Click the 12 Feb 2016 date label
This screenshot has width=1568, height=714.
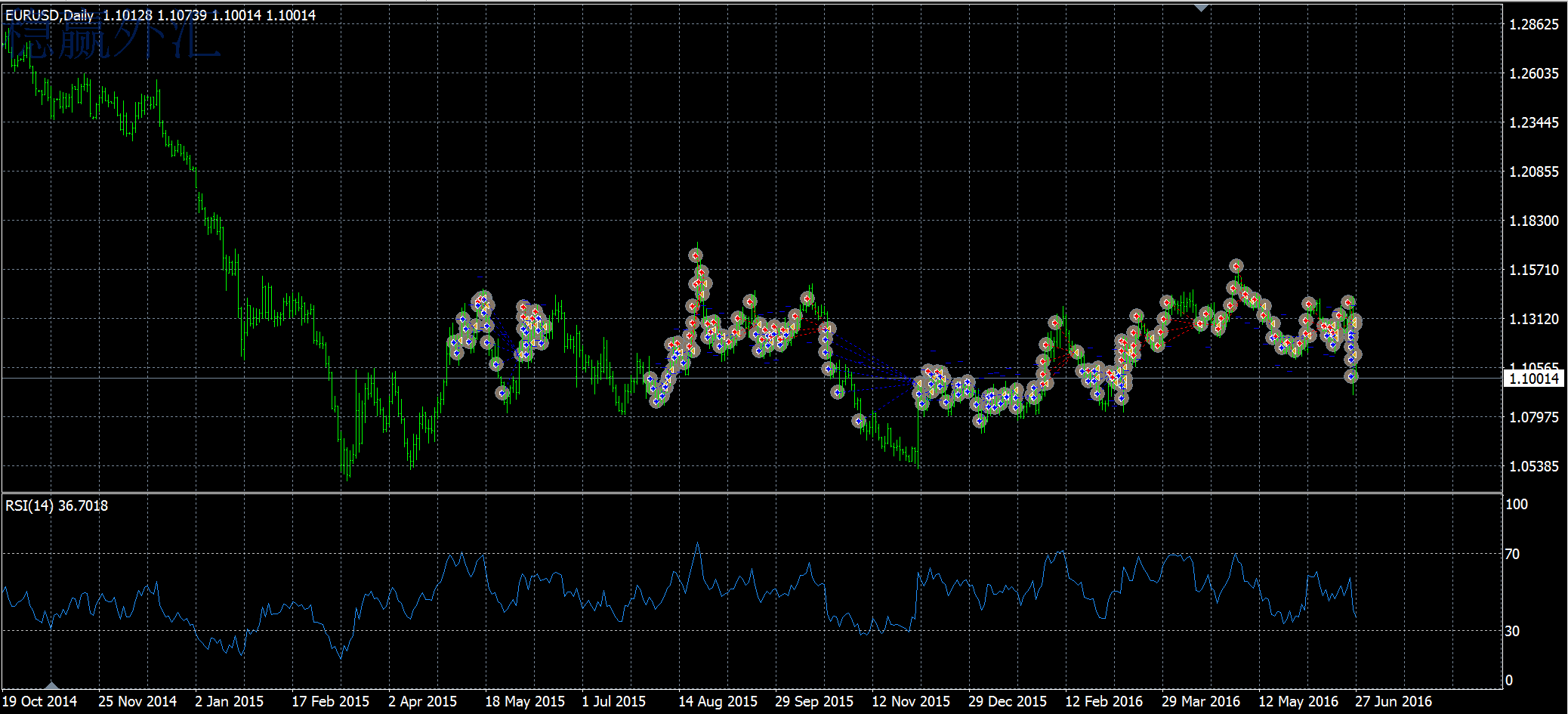point(1104,701)
